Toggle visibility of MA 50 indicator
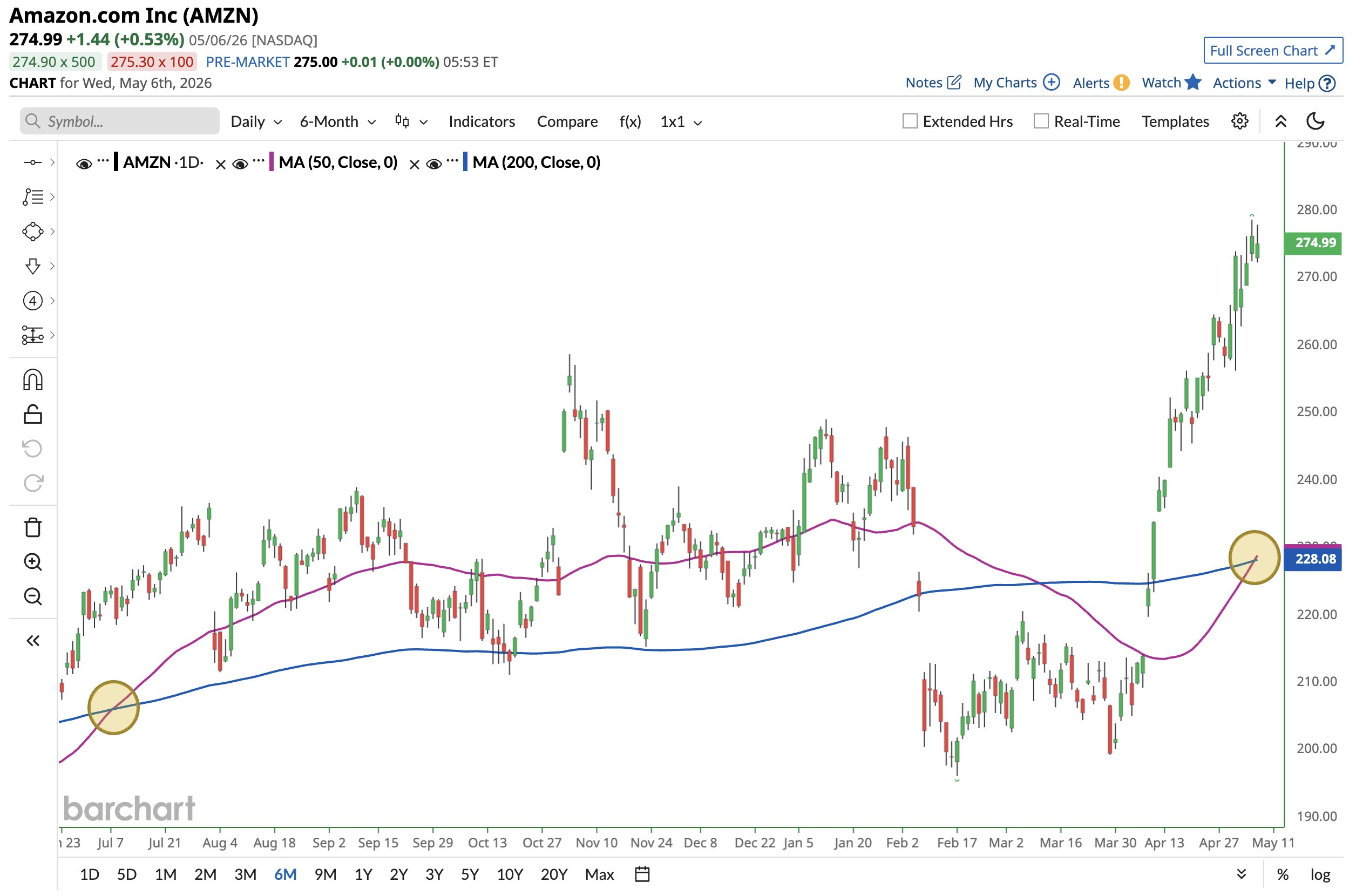1356x896 pixels. click(240, 165)
